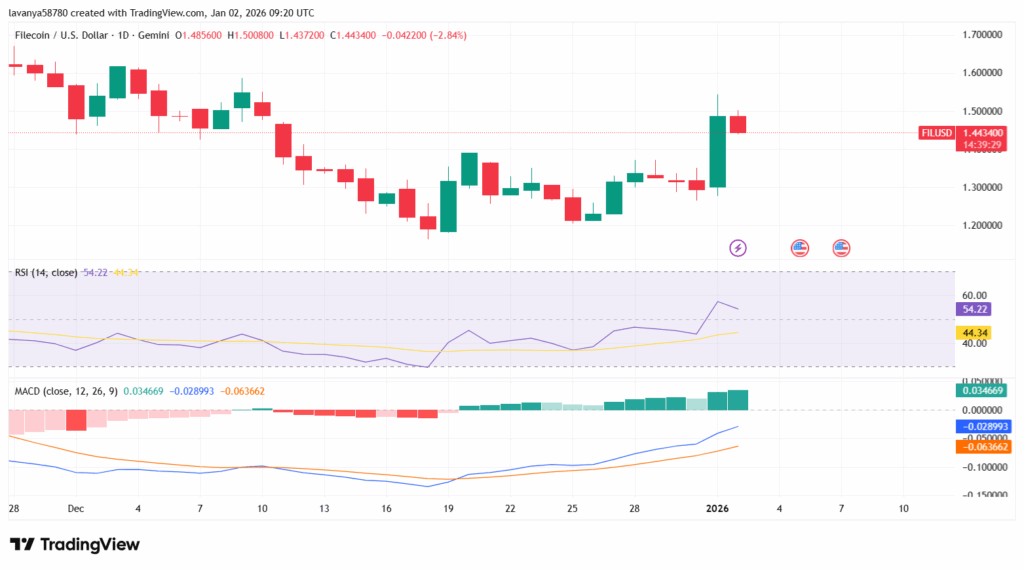Image resolution: width=1024 pixels, height=569 pixels.
Task: Click the TradingView logo at bottom left
Action: [75, 544]
